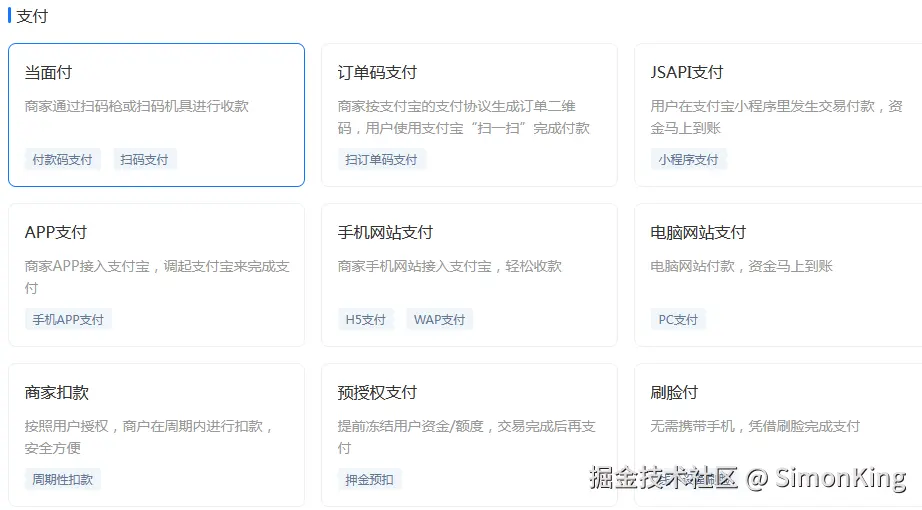Click description 商家按支付宝的支付协议生成订单二维码
The height and width of the screenshot is (510, 922).
[x=463, y=117]
